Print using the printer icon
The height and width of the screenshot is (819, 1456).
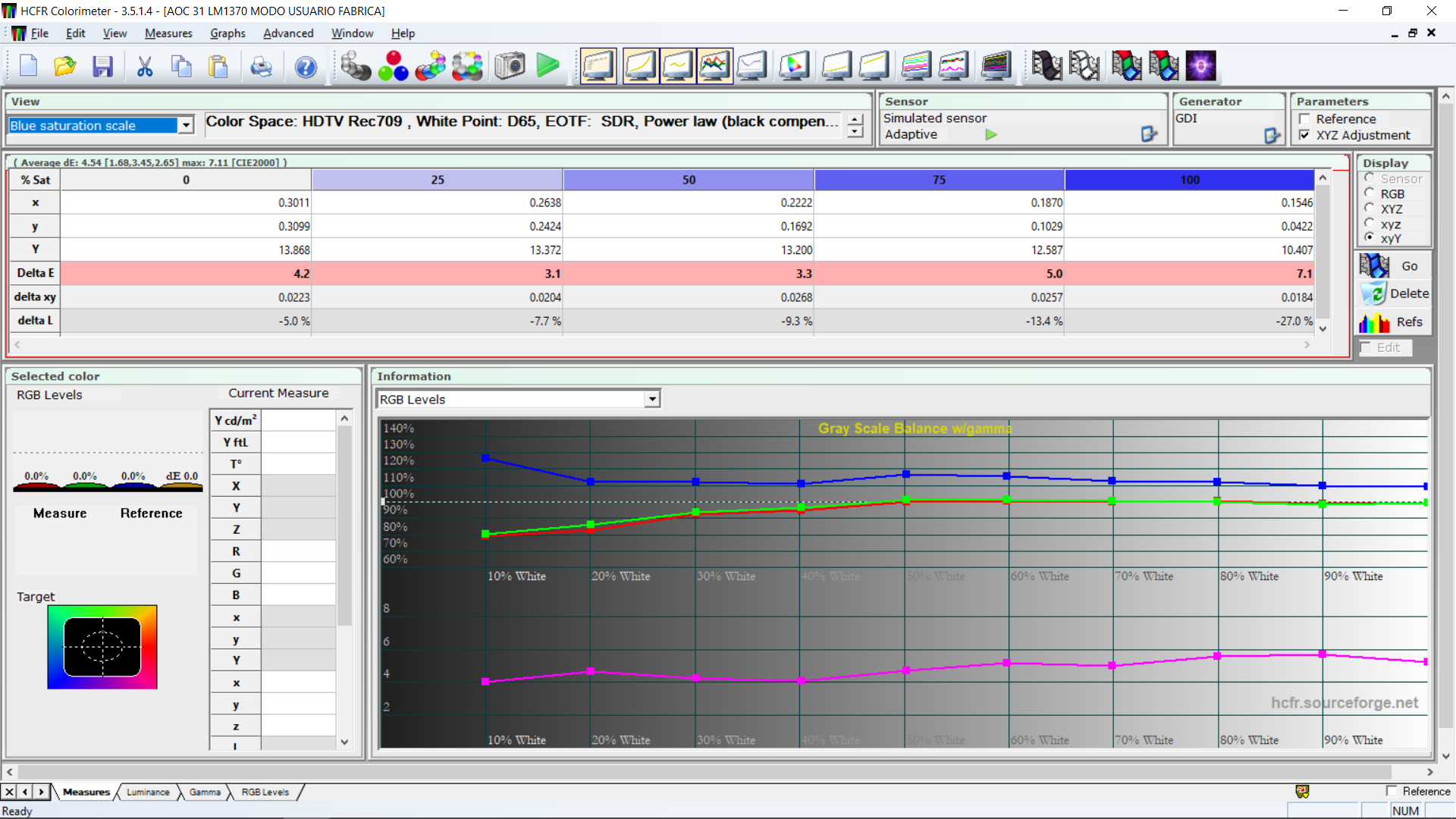[x=261, y=67]
